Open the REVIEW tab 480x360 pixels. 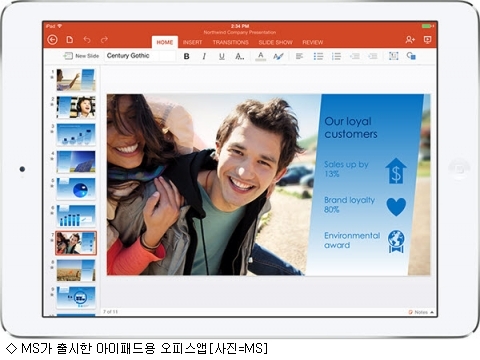[313, 42]
